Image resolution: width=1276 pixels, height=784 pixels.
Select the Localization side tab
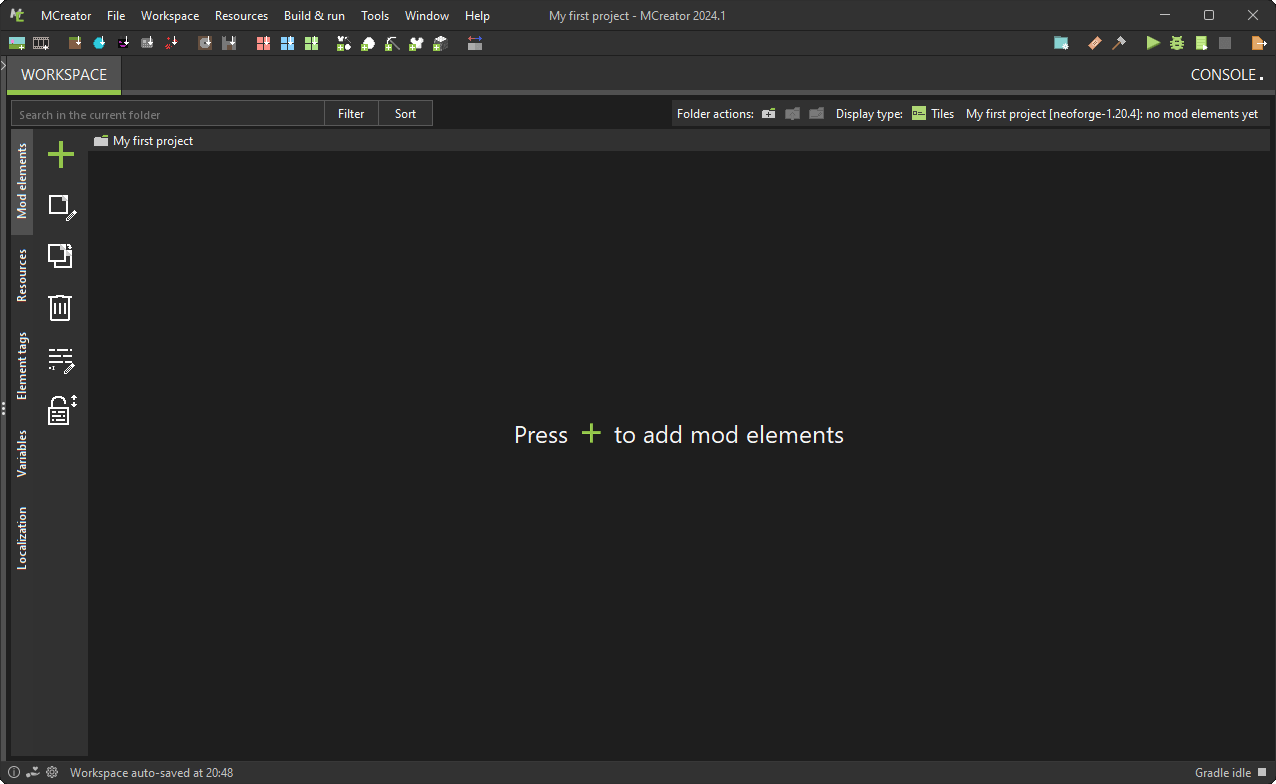point(22,538)
